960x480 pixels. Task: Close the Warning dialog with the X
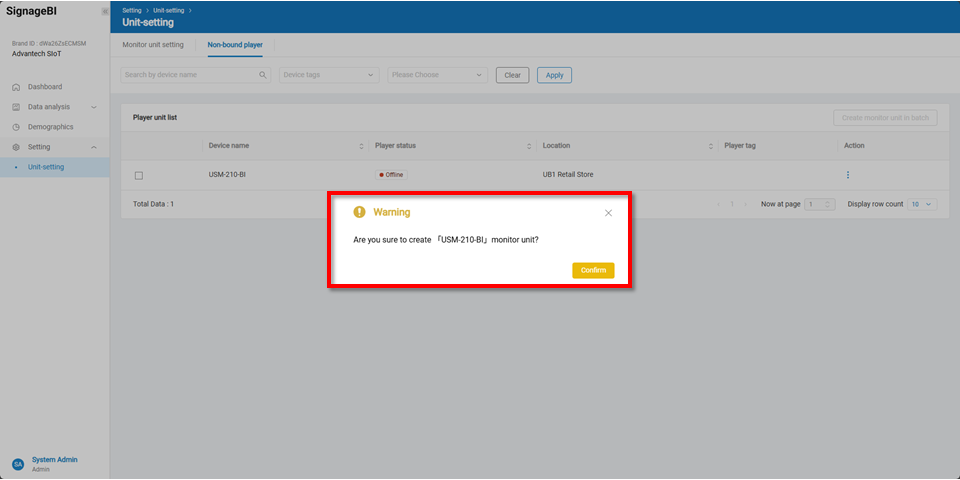pyautogui.click(x=608, y=213)
